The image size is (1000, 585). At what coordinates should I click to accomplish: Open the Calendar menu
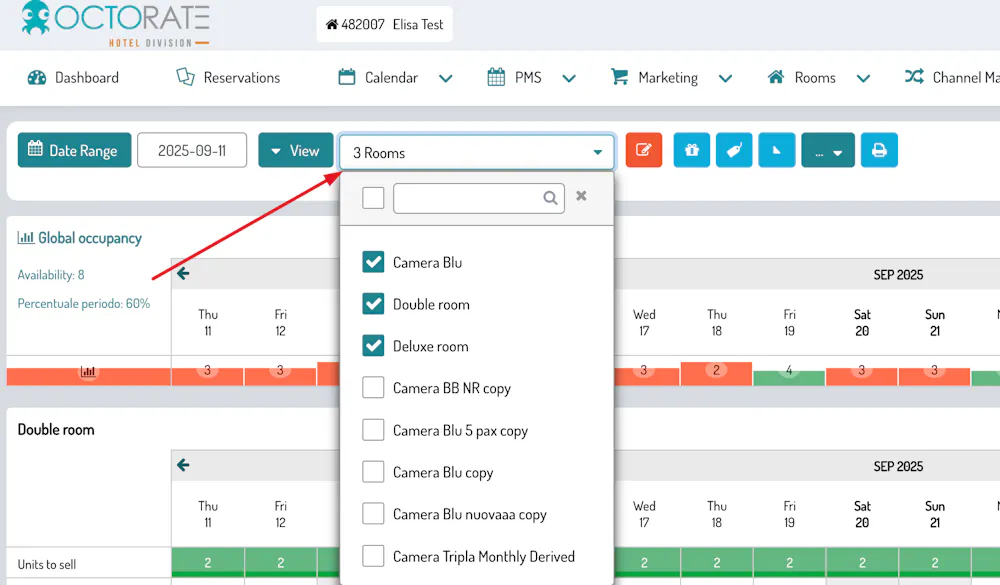point(391,78)
